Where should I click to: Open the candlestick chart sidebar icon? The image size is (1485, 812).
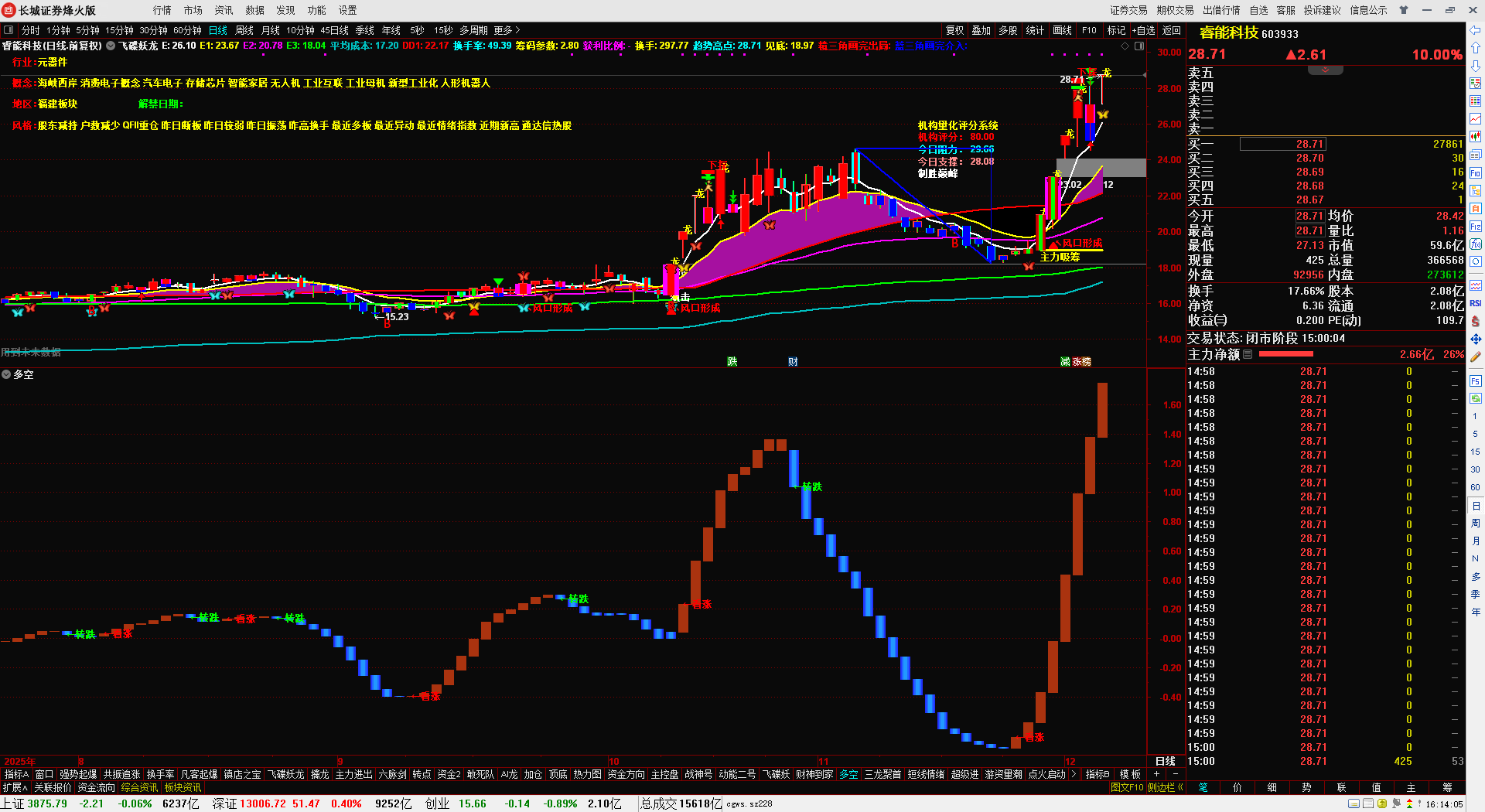click(x=1476, y=137)
